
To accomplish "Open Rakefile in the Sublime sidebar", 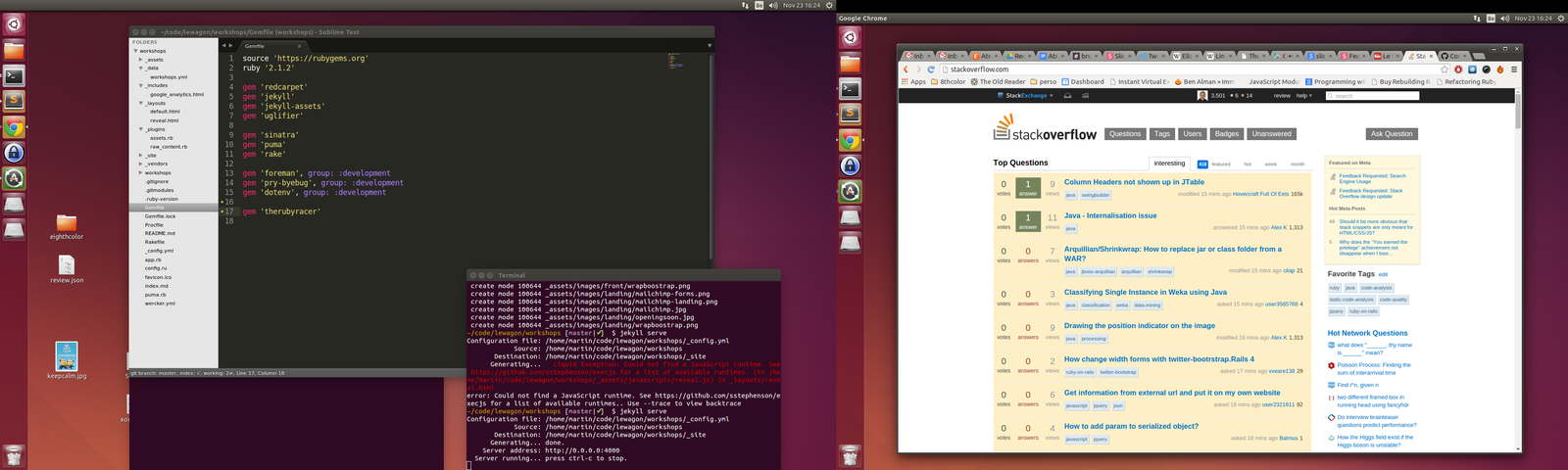I will pos(155,242).
